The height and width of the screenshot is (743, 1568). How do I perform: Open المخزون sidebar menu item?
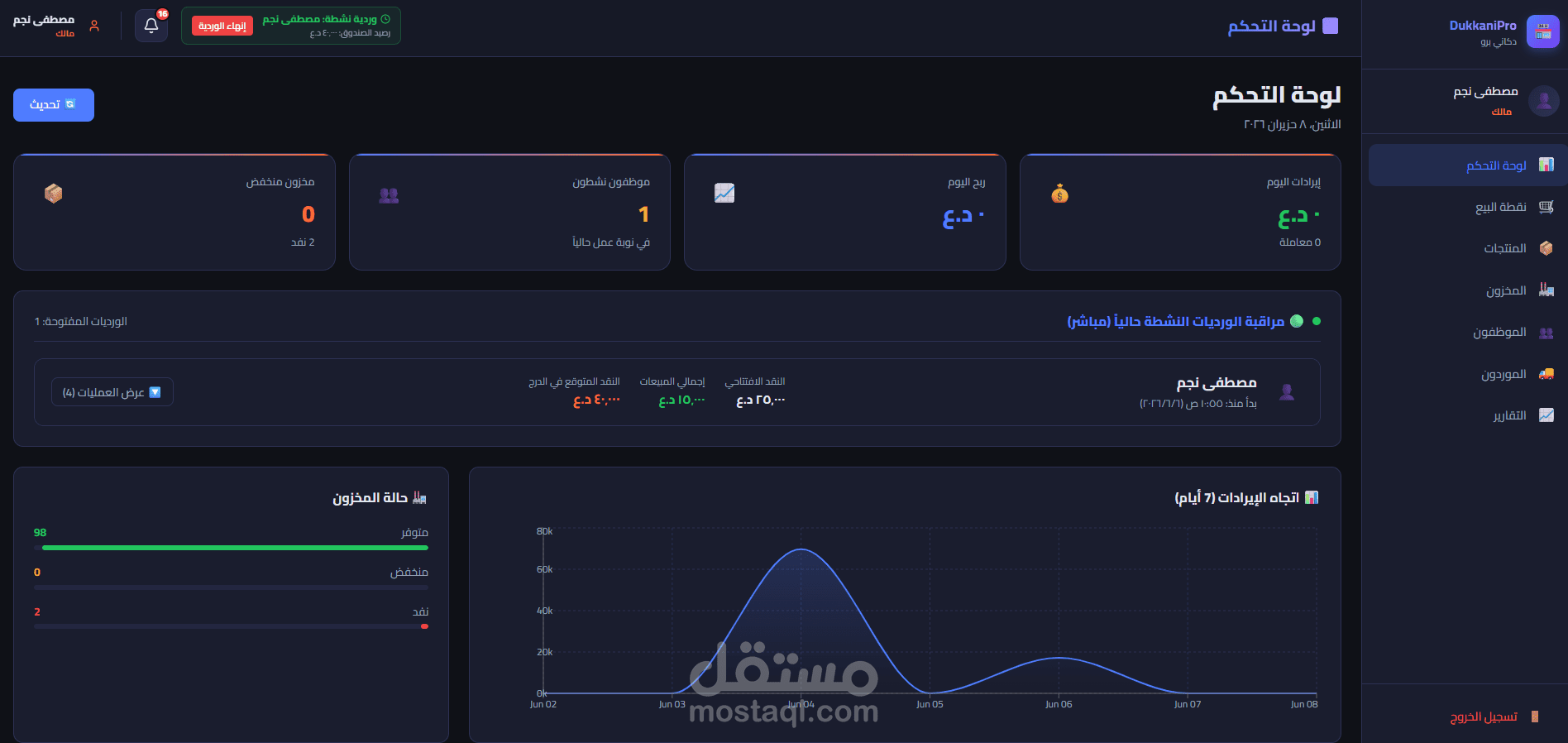(x=1468, y=290)
